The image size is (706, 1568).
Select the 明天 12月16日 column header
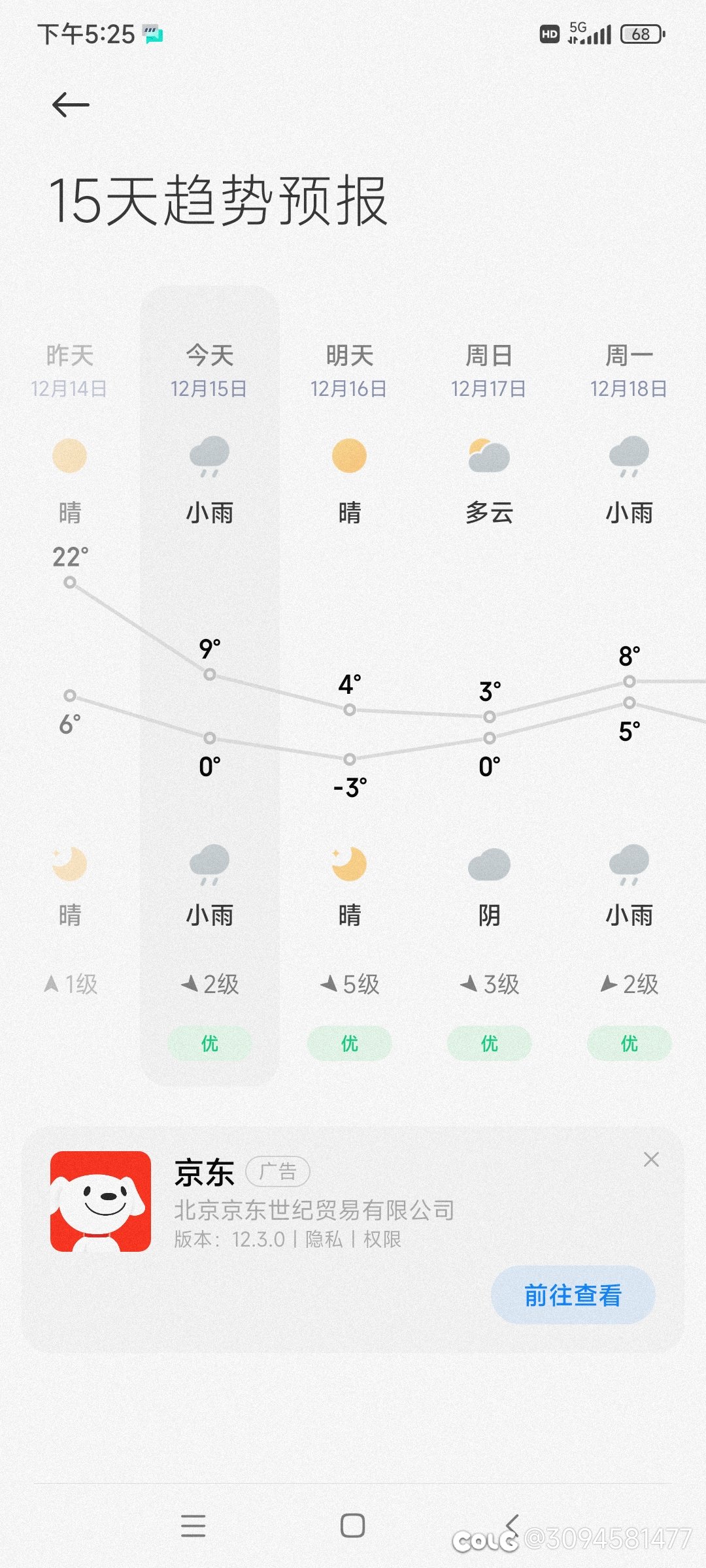tap(349, 370)
